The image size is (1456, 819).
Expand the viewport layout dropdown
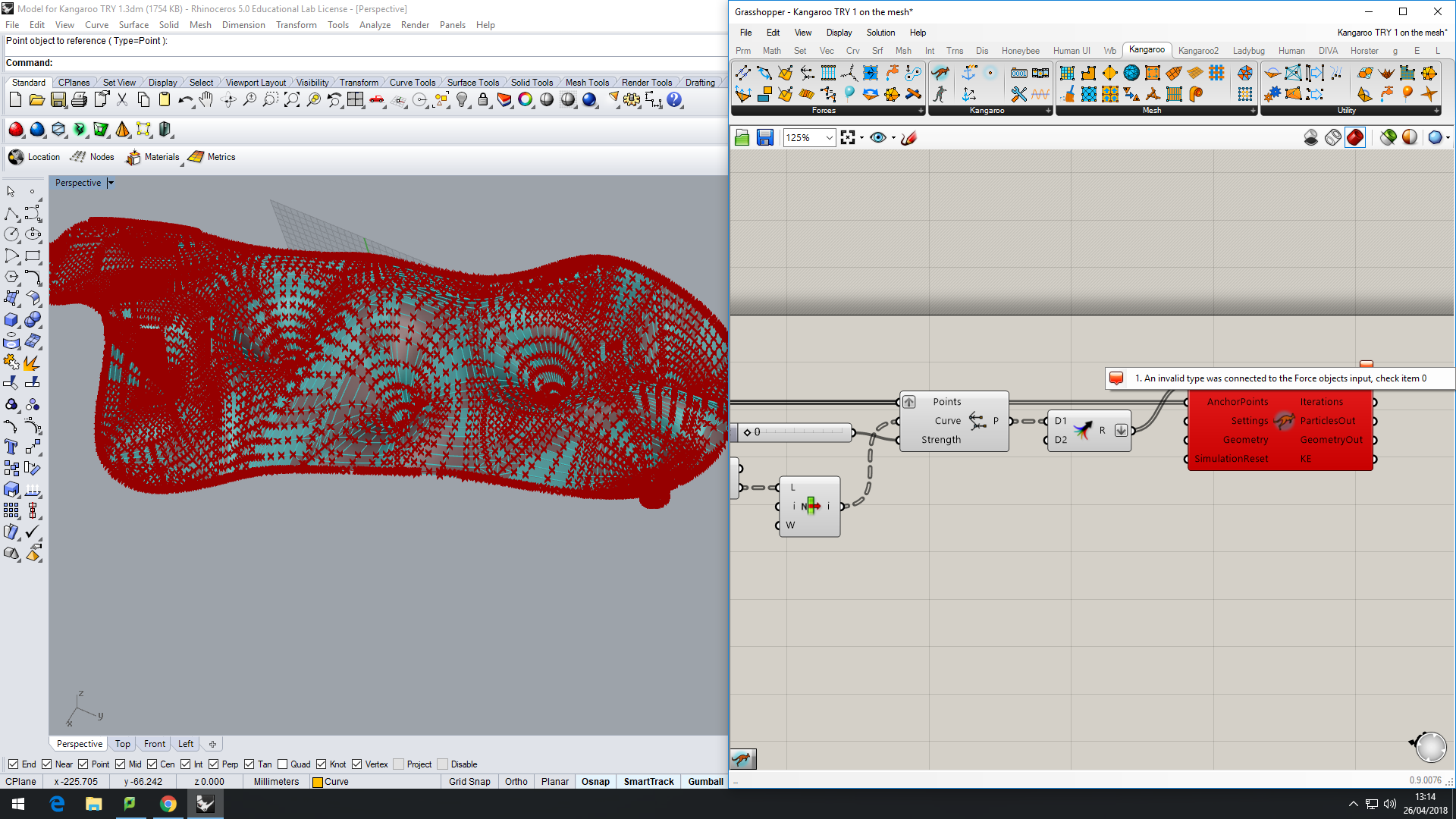(255, 82)
